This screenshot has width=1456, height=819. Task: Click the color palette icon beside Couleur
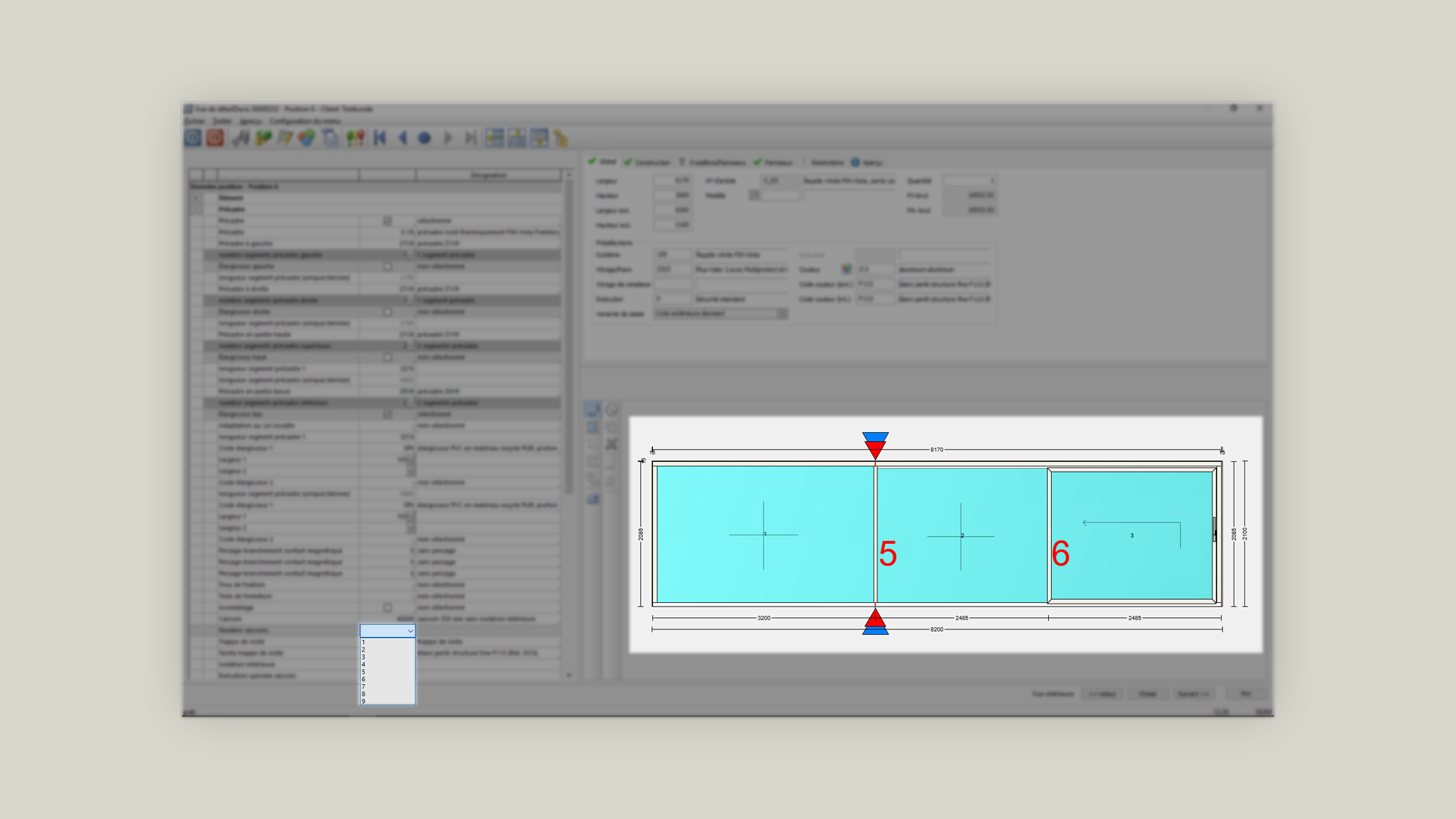point(846,269)
